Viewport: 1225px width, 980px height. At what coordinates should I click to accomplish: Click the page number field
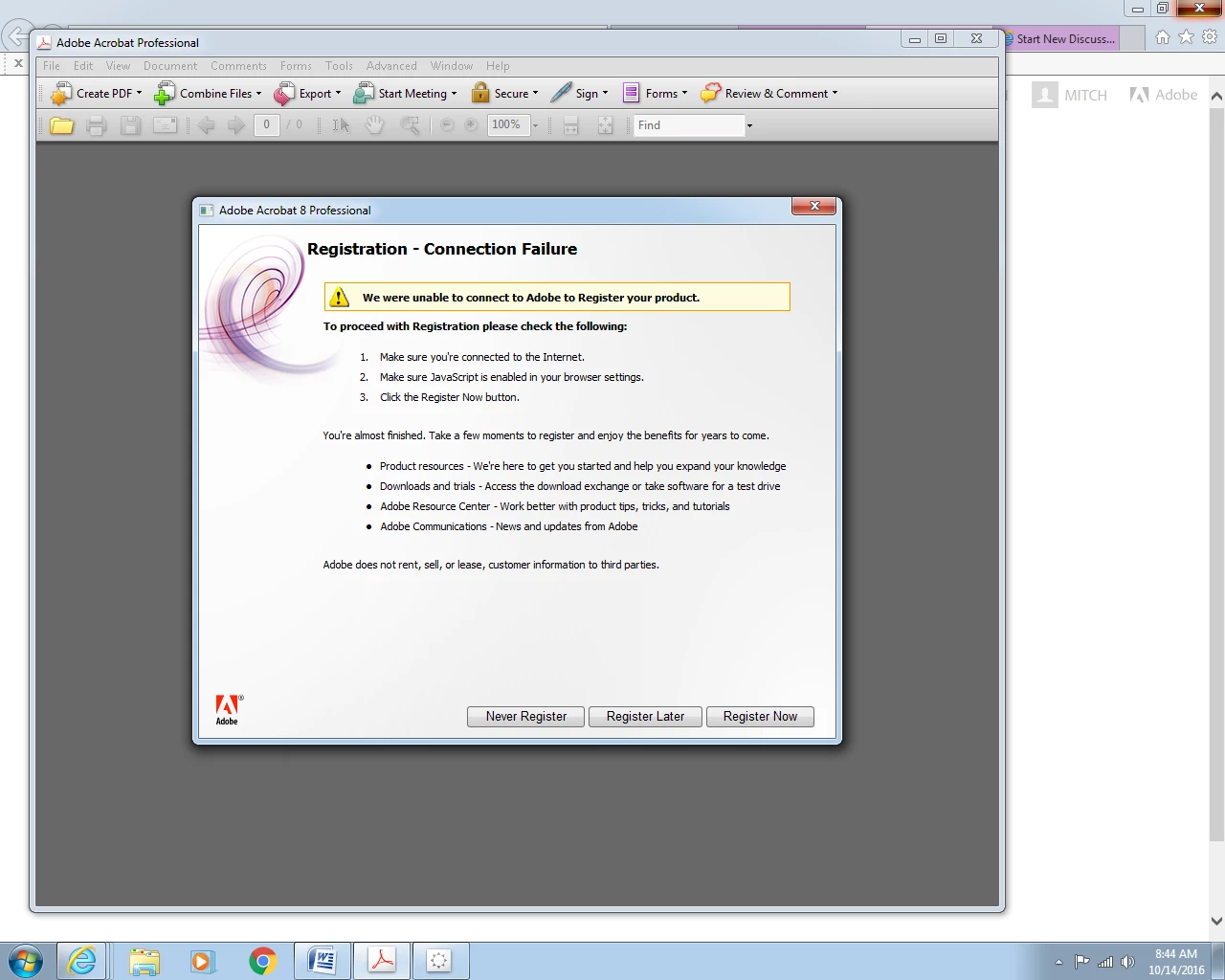267,125
